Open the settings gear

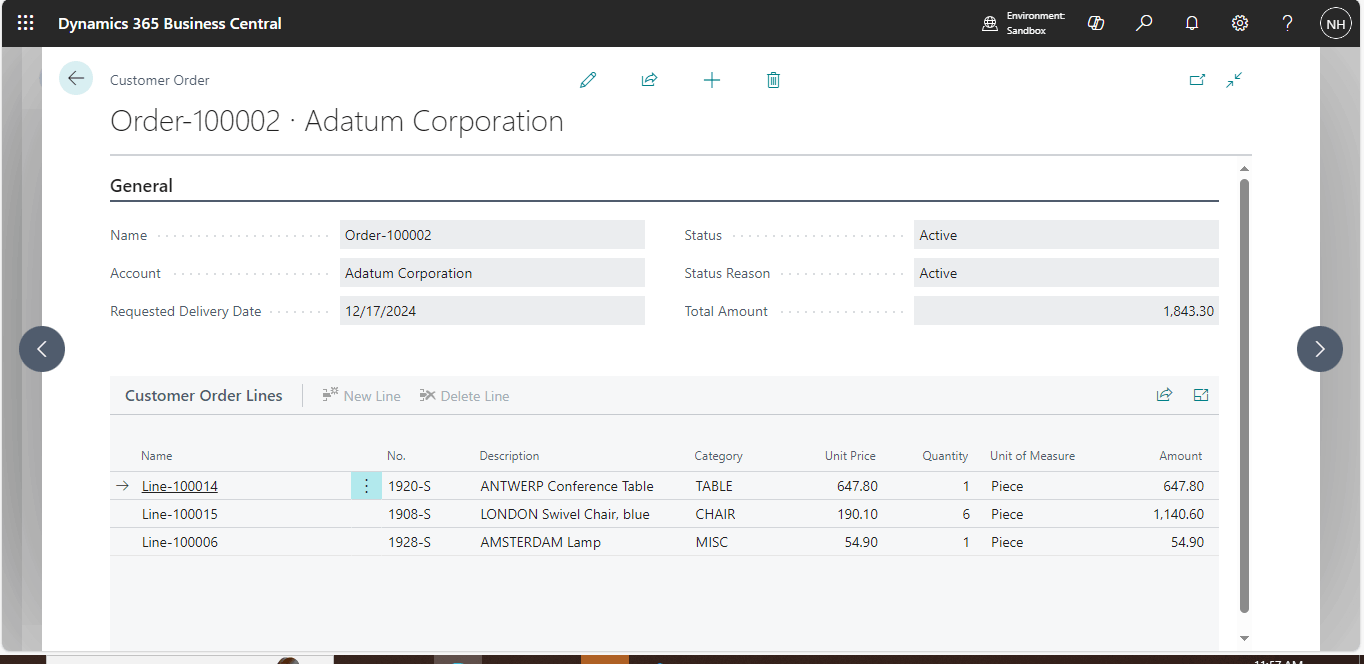pyautogui.click(x=1240, y=23)
